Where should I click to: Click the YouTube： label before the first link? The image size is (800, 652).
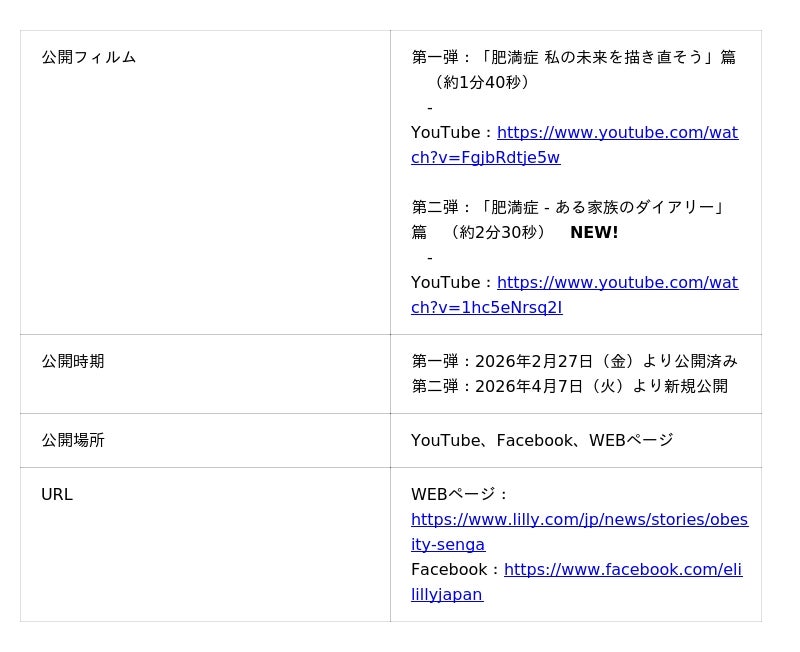[x=452, y=133]
